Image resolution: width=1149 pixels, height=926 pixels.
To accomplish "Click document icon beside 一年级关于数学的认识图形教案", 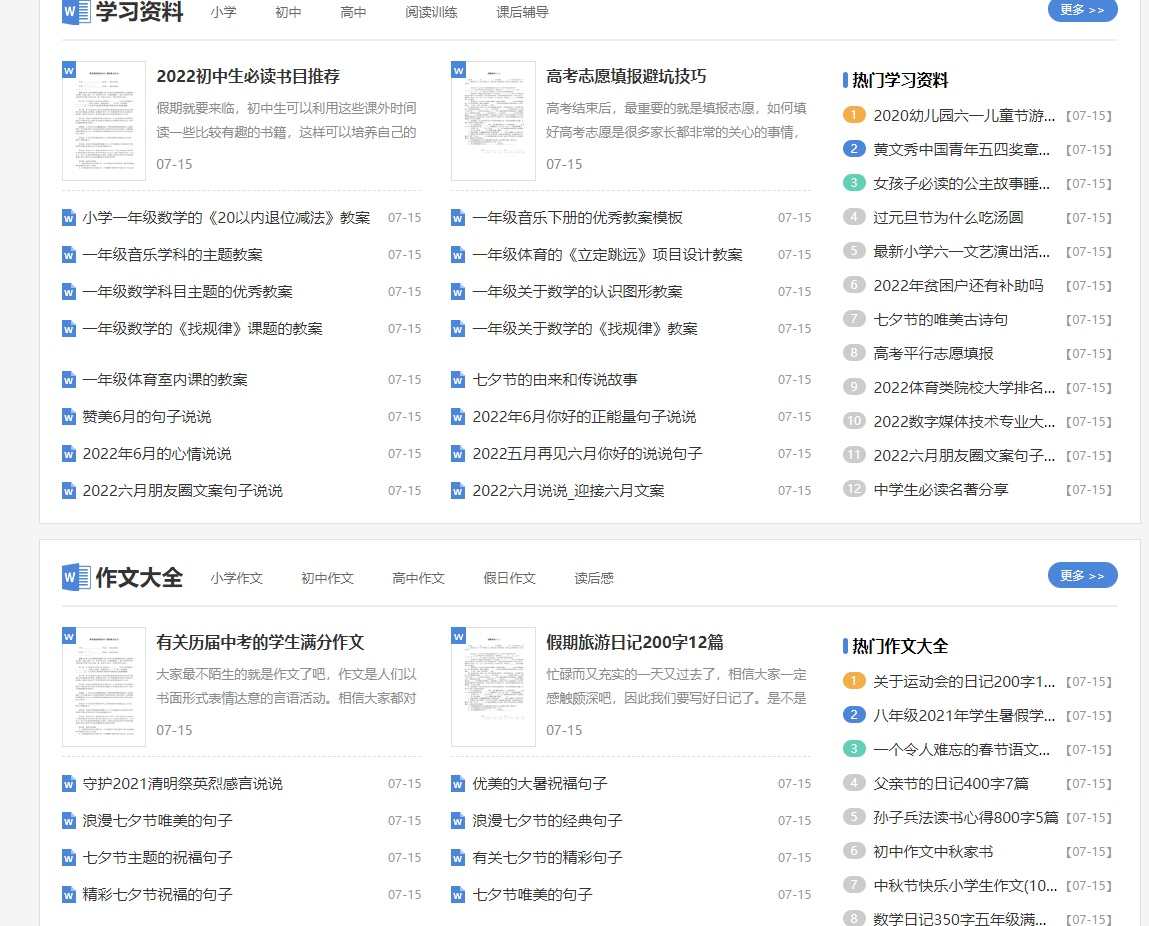I will pyautogui.click(x=458, y=292).
